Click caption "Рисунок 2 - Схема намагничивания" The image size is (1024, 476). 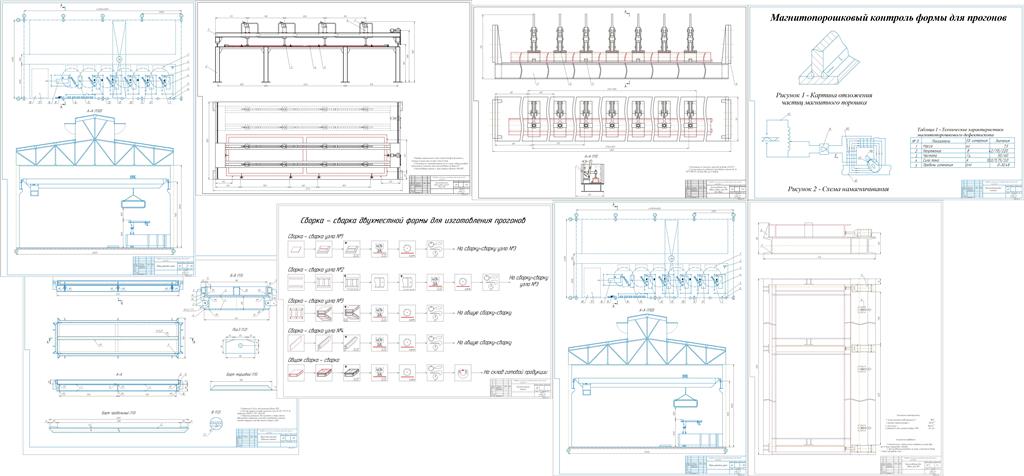(839, 189)
